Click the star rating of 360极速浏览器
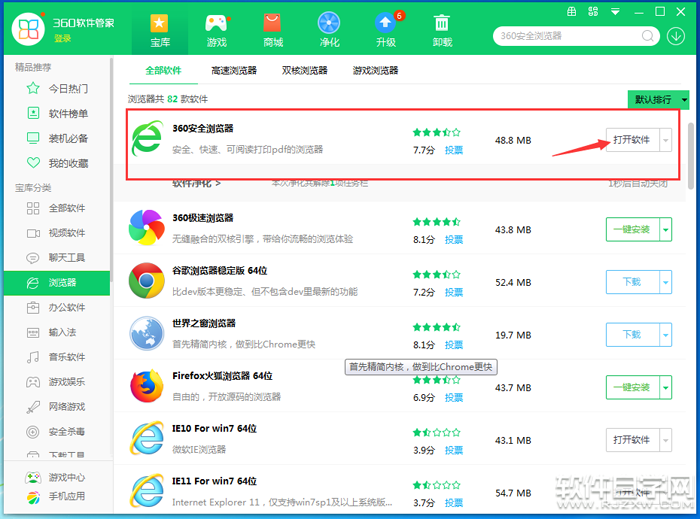Screen dimensions: 700x519 click(437, 222)
